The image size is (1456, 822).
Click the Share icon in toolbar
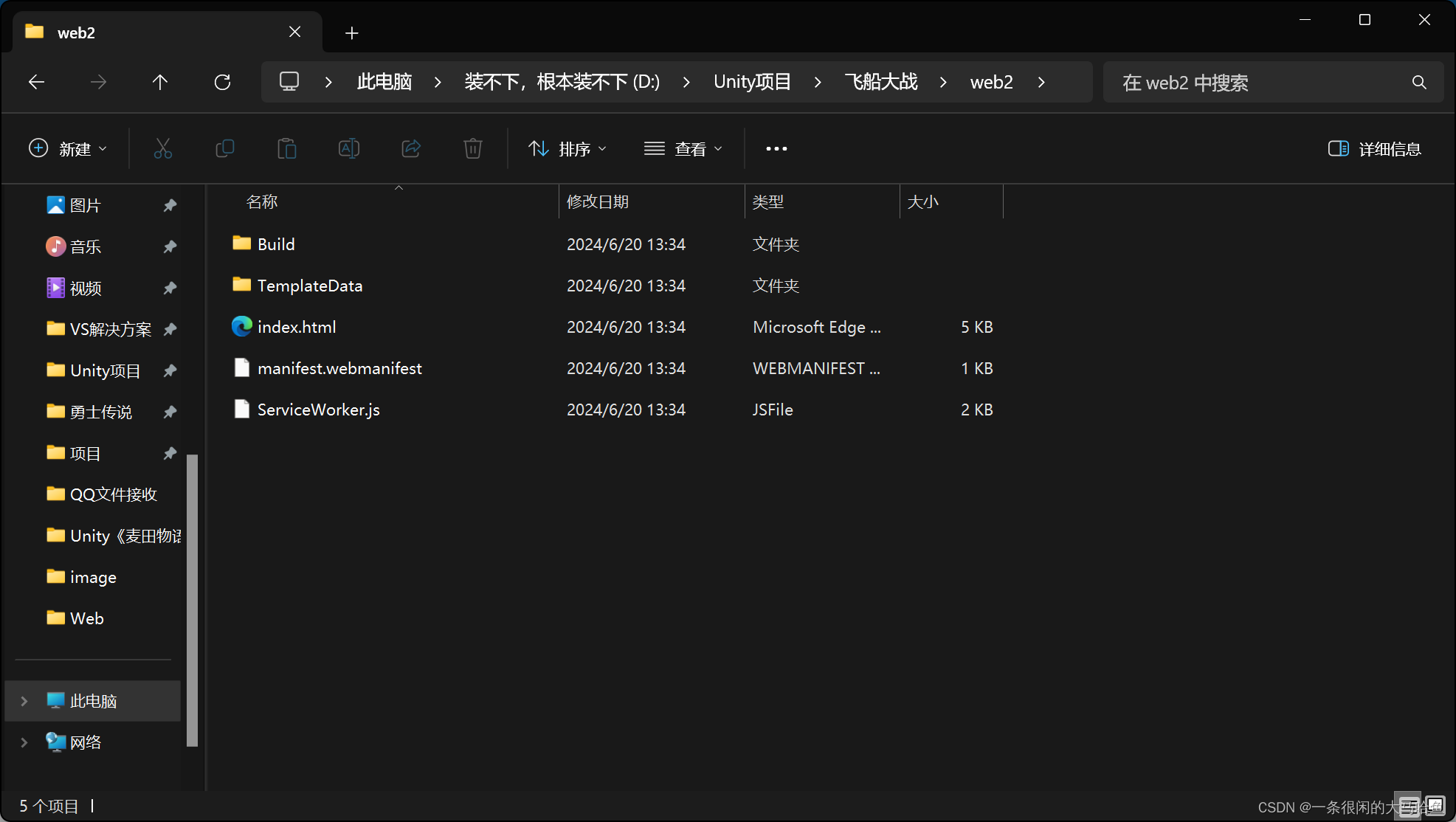[x=411, y=149]
